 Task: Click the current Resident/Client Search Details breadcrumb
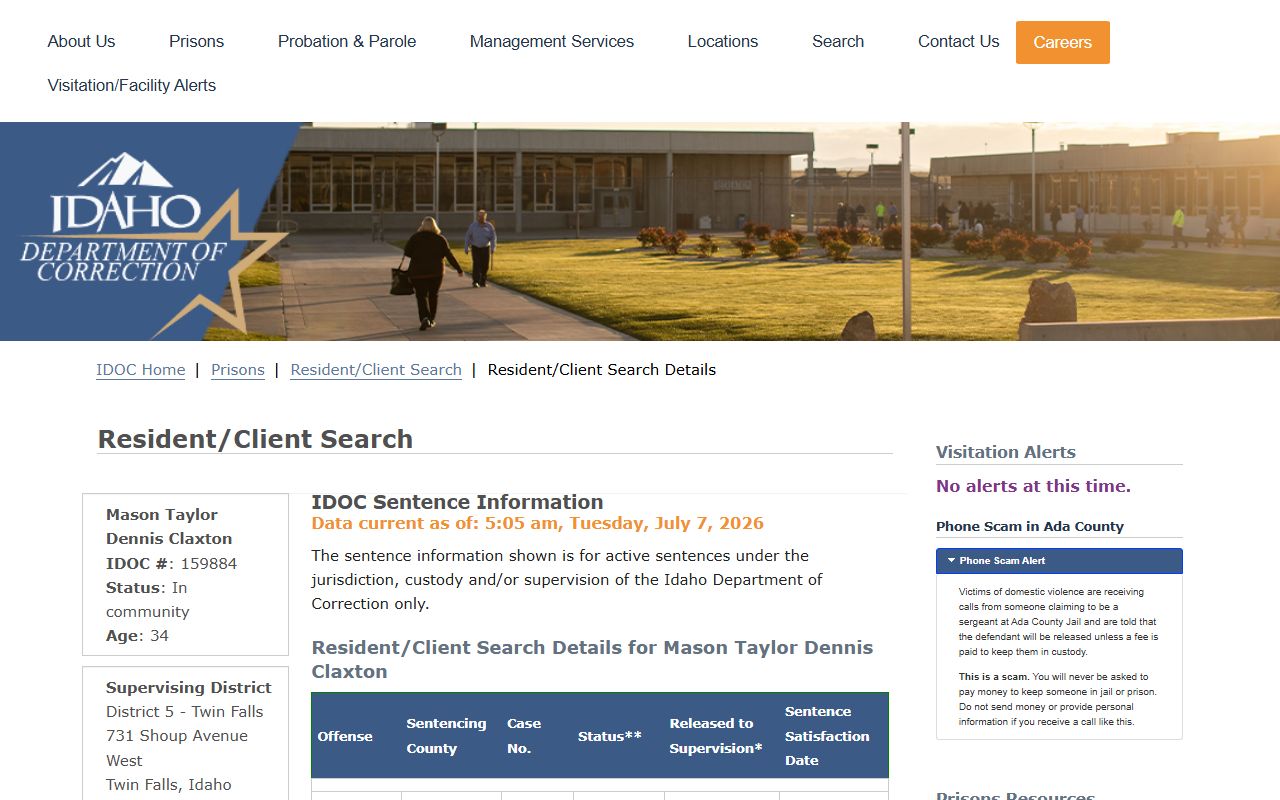click(x=602, y=370)
